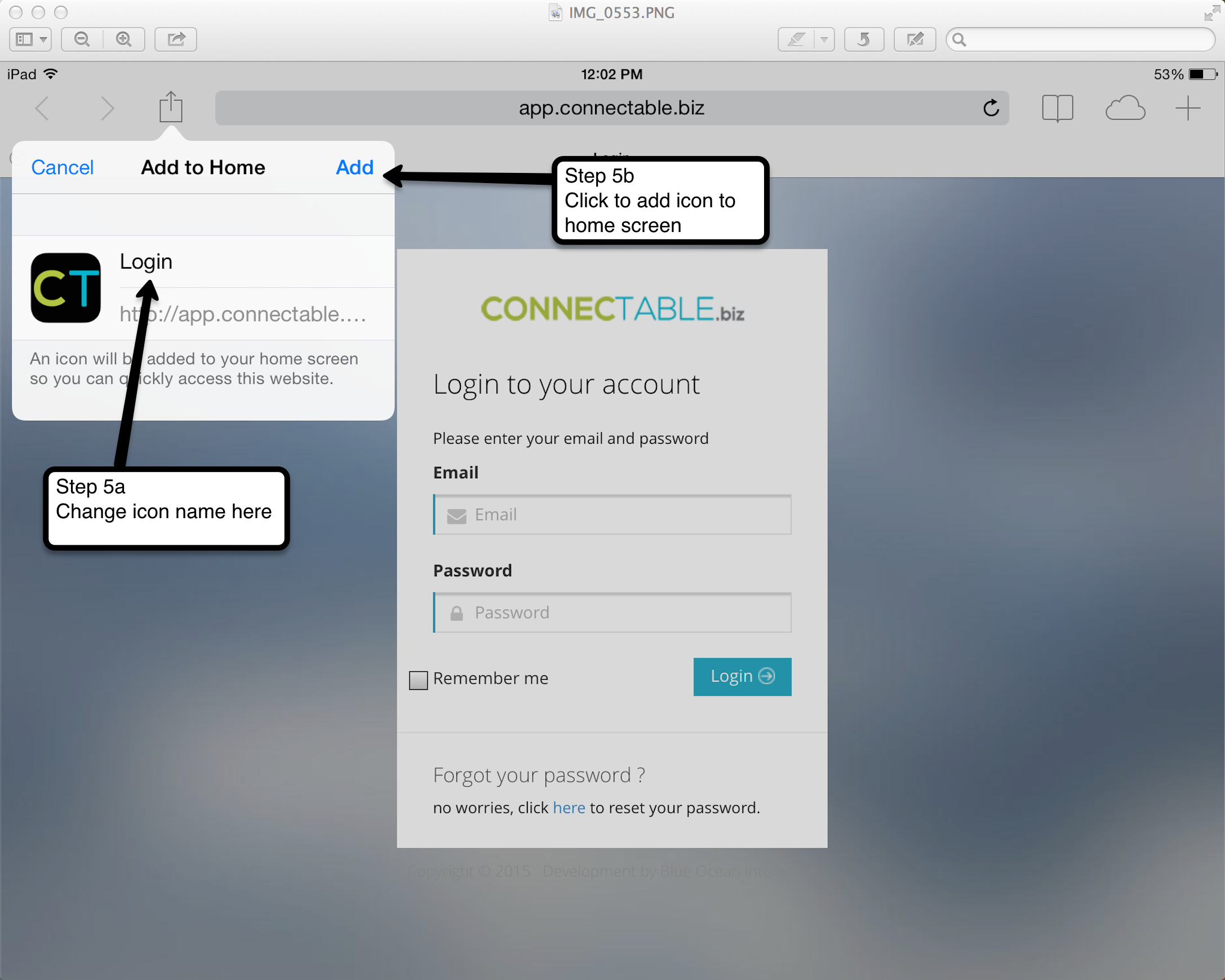Click the page reload/refresh icon

(x=991, y=107)
